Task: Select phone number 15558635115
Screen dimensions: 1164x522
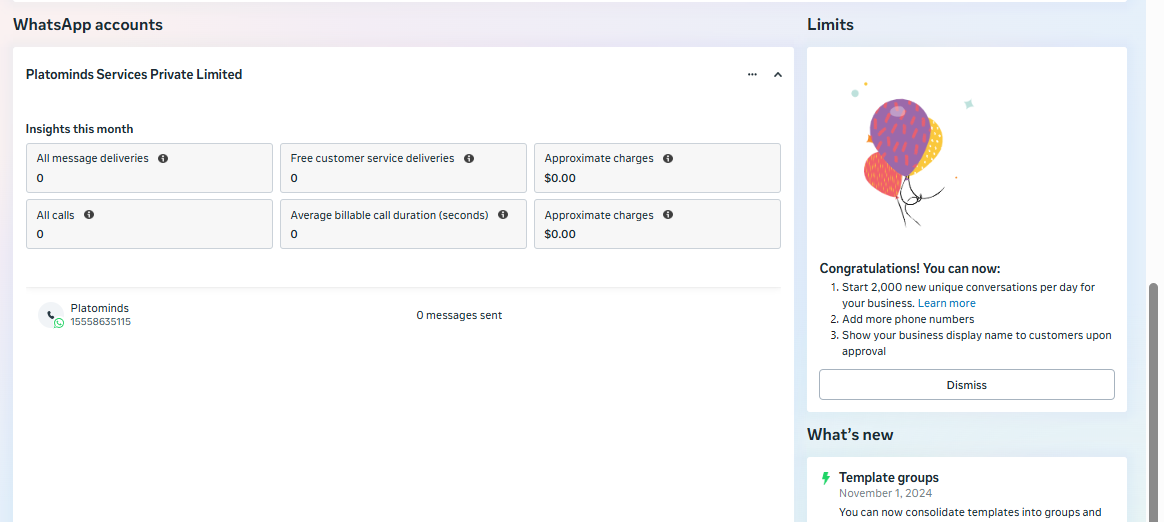Action: click(x=100, y=322)
